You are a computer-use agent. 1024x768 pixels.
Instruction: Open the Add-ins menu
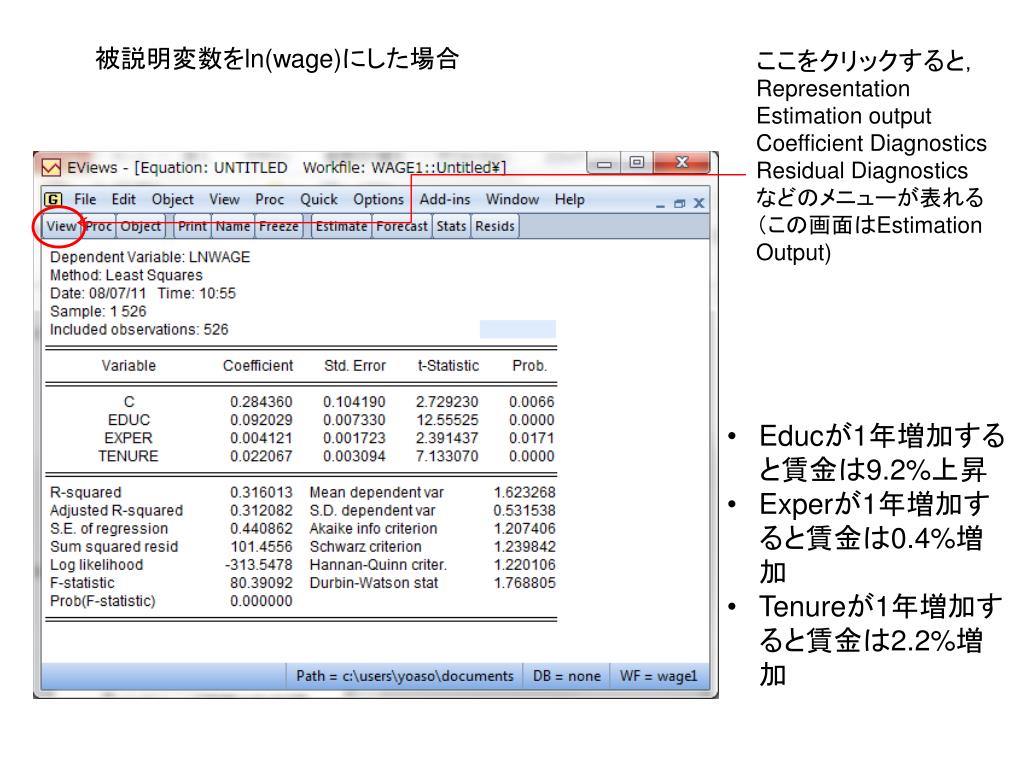tap(445, 199)
